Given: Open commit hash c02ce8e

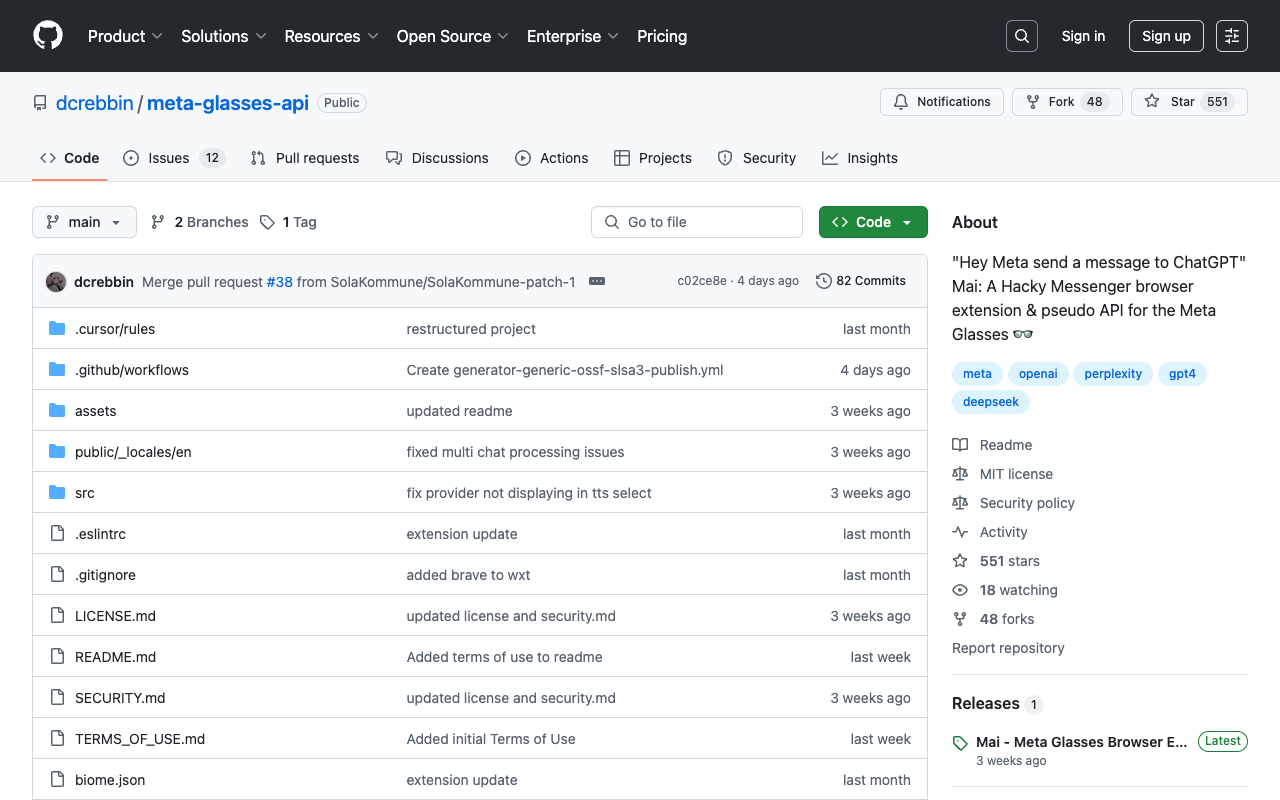Looking at the screenshot, I should click(x=702, y=281).
